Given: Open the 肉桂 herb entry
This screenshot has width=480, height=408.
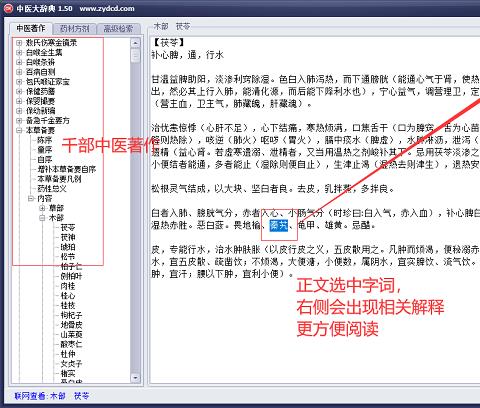Looking at the screenshot, I should coord(68,286).
